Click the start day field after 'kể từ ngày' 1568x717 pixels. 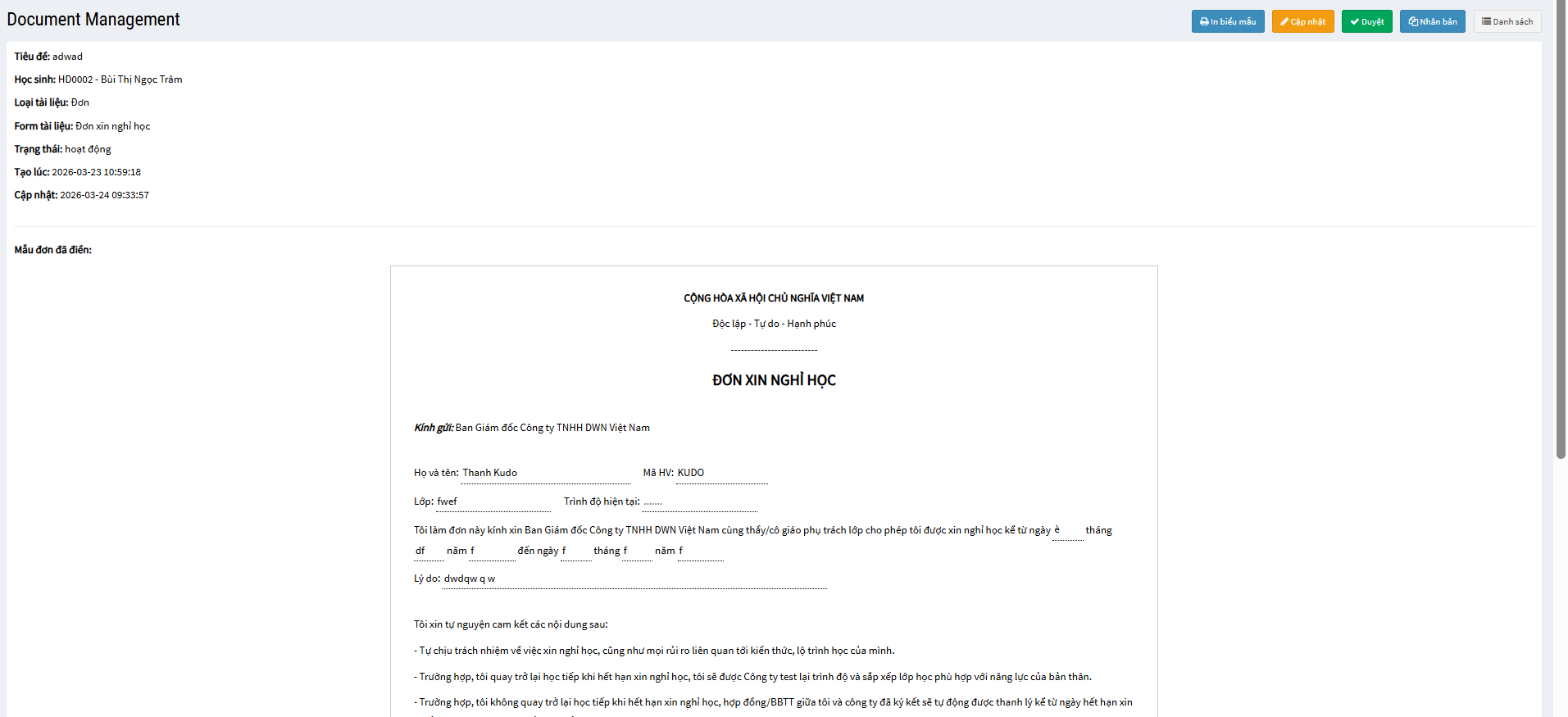(x=1067, y=531)
